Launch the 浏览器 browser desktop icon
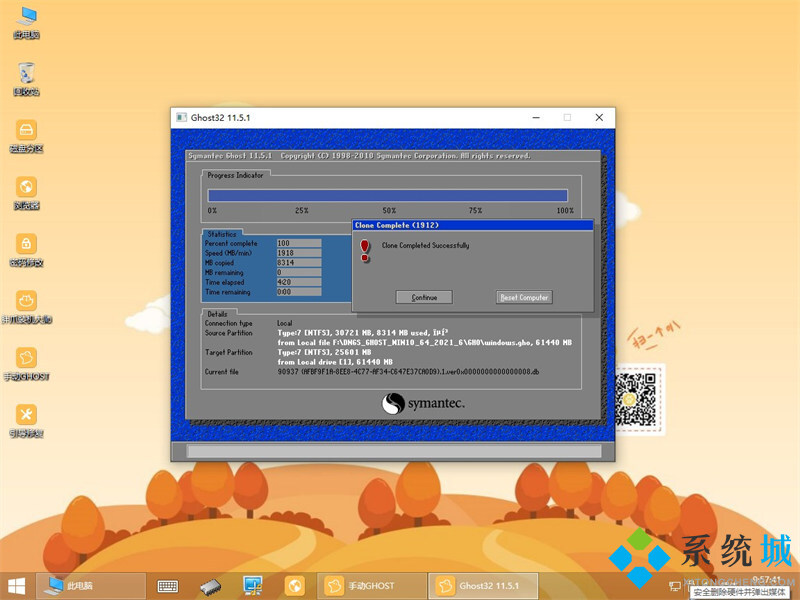The image size is (800, 600). (x=26, y=194)
